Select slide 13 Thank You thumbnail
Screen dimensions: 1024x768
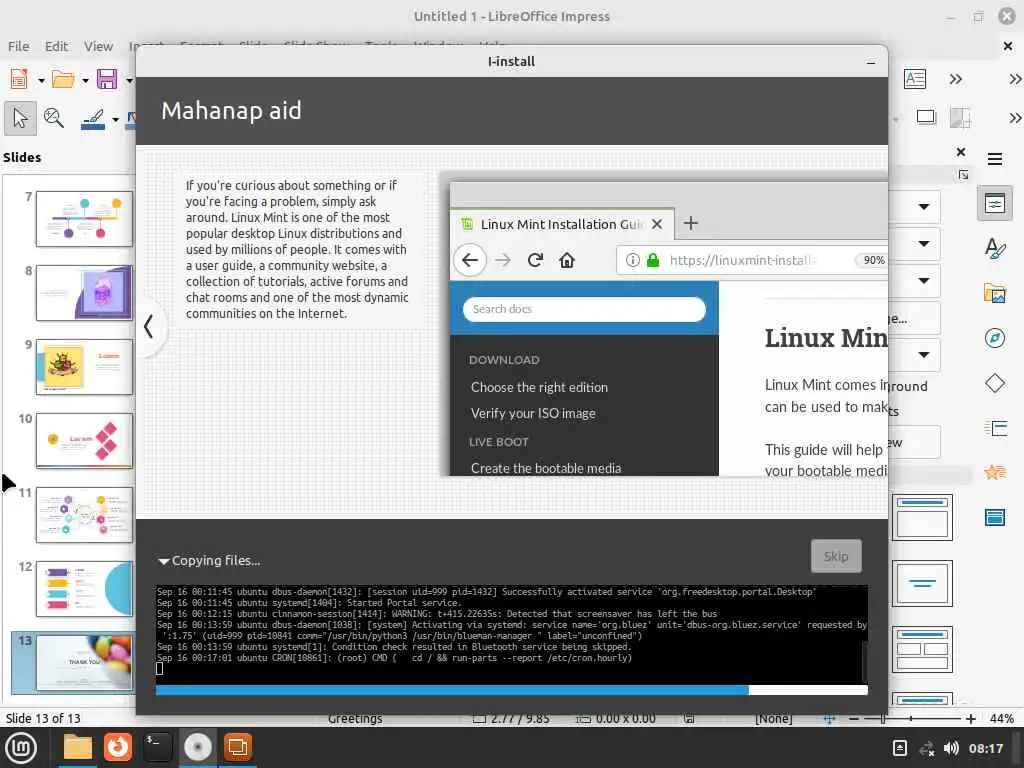(x=84, y=663)
